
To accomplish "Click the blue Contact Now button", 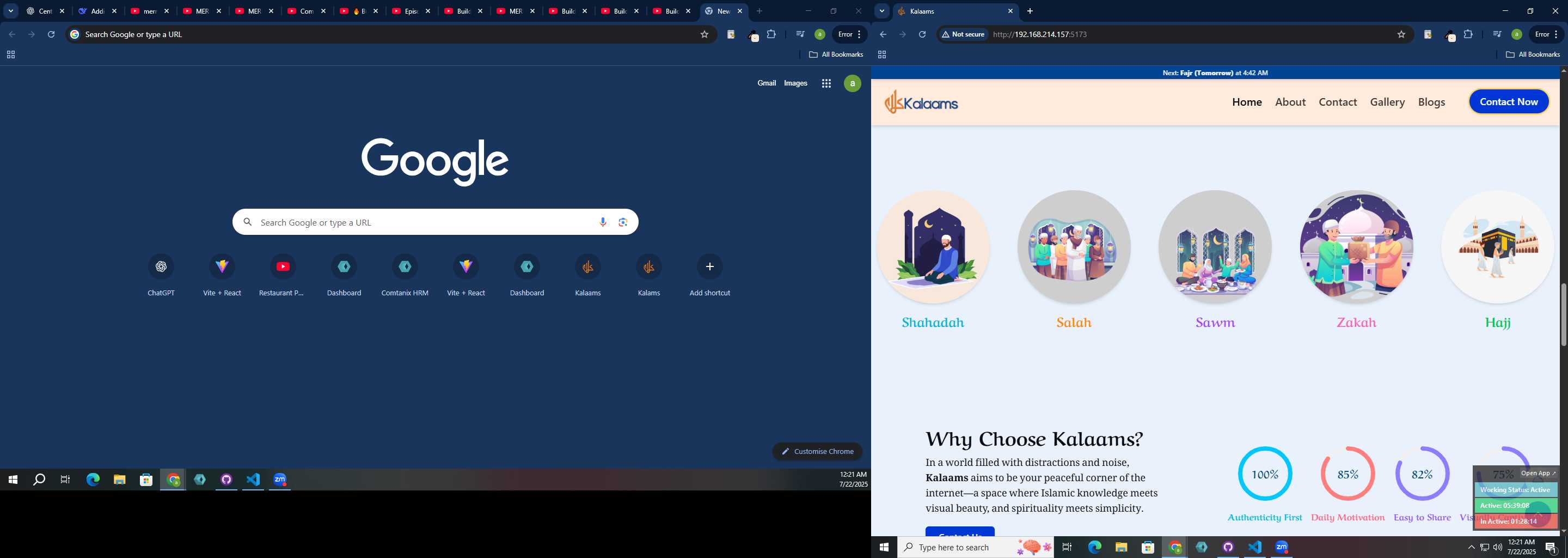I will coord(1509,102).
